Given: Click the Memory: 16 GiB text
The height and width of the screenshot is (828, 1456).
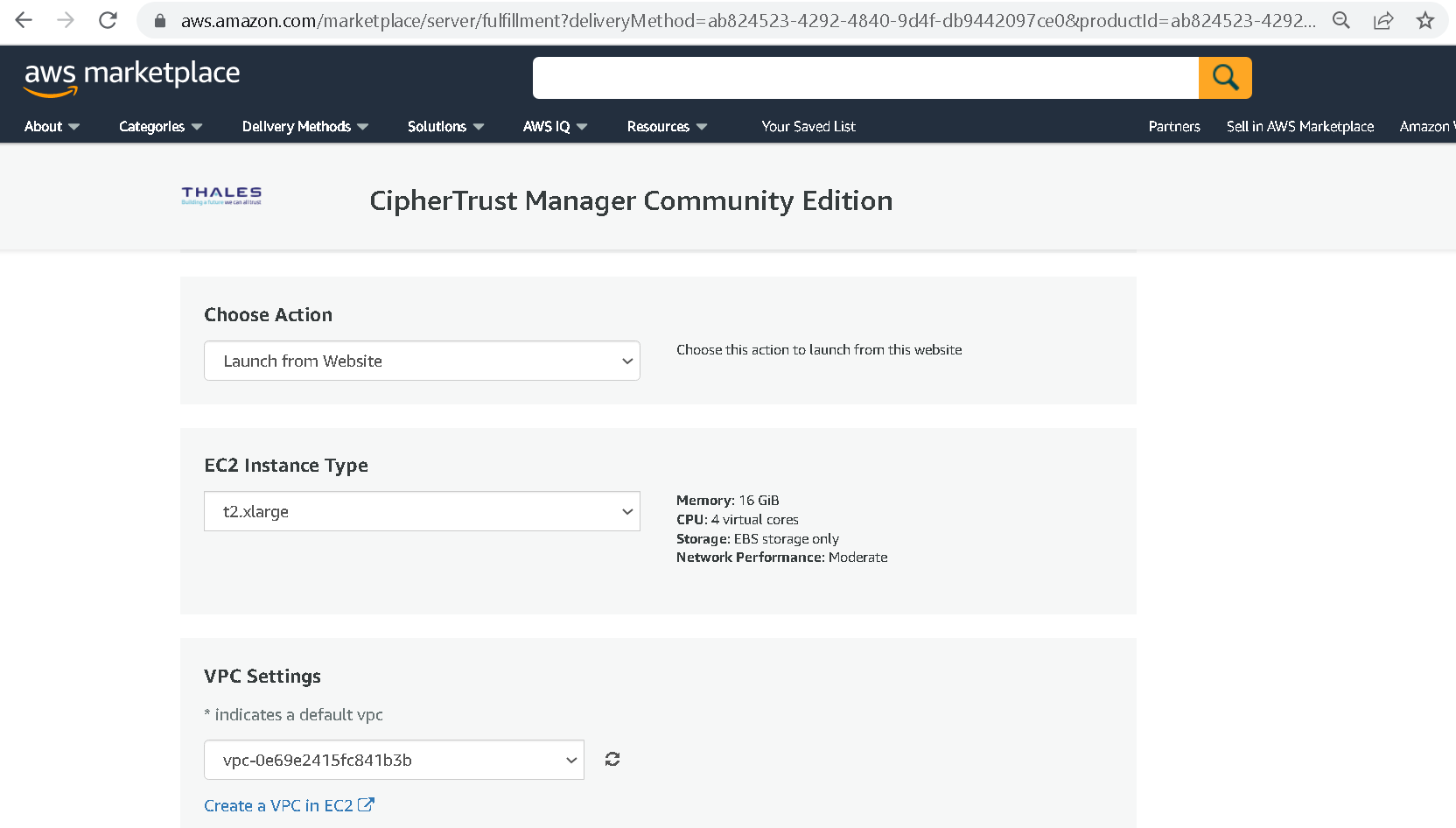Looking at the screenshot, I should click(727, 501).
